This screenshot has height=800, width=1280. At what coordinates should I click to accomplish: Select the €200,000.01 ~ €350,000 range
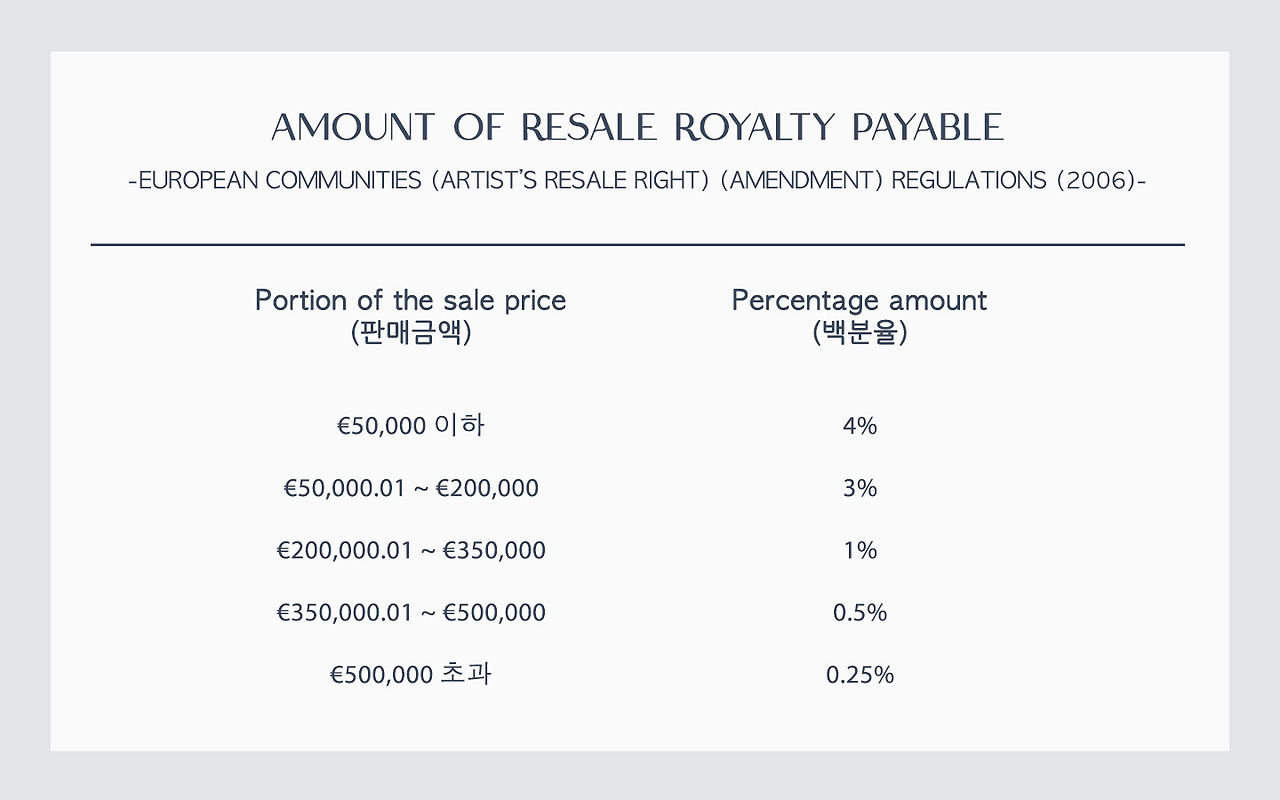[411, 550]
